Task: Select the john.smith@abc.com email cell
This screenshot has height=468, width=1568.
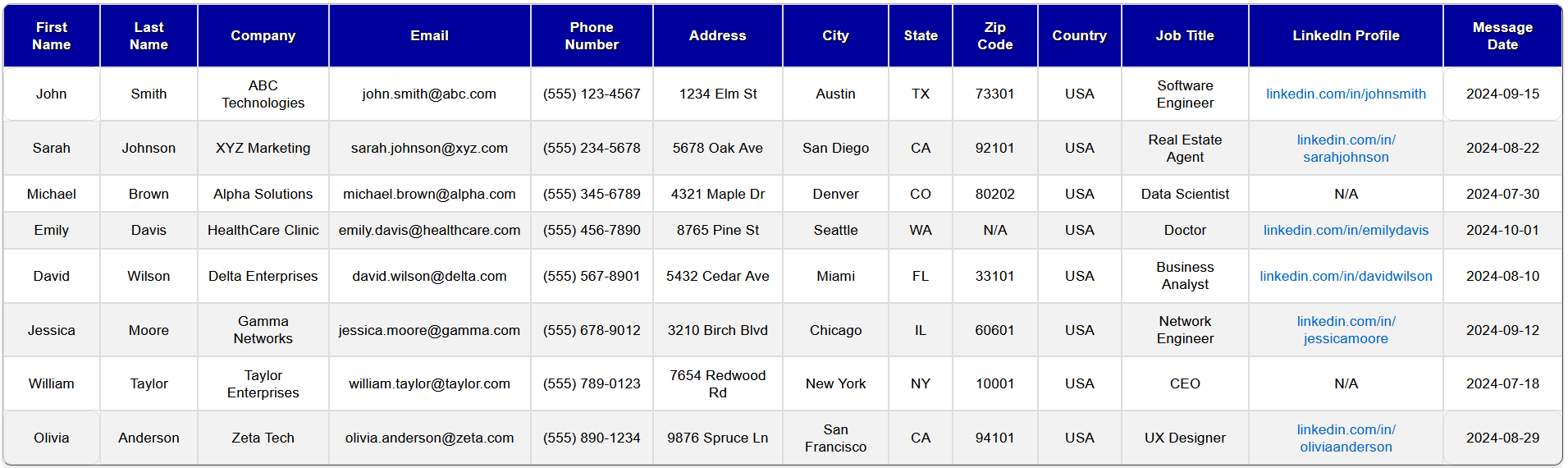Action: 429,94
